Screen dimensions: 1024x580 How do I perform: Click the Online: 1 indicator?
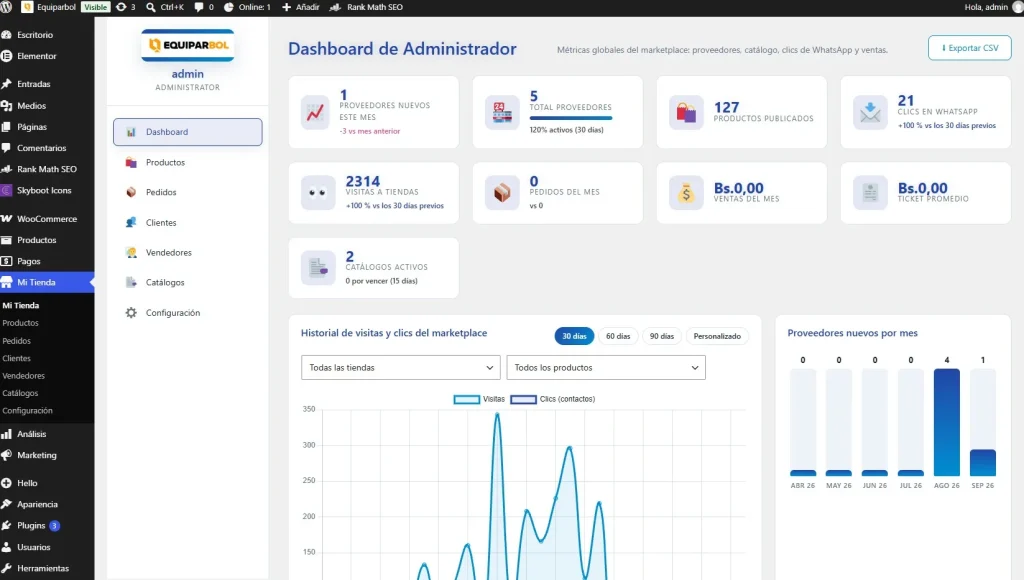pyautogui.click(x=247, y=7)
